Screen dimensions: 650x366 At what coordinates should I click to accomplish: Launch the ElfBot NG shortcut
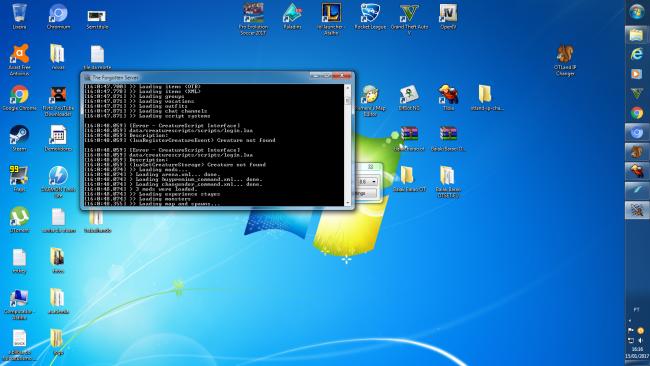pyautogui.click(x=409, y=98)
